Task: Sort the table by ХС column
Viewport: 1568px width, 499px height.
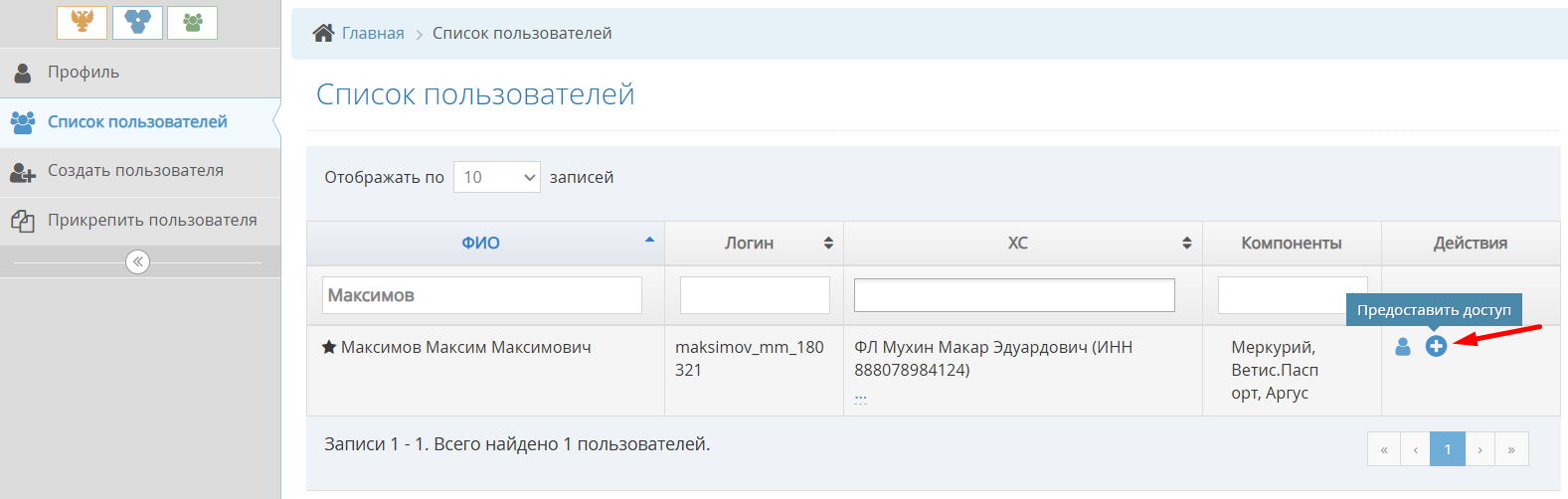Action: (x=1018, y=243)
